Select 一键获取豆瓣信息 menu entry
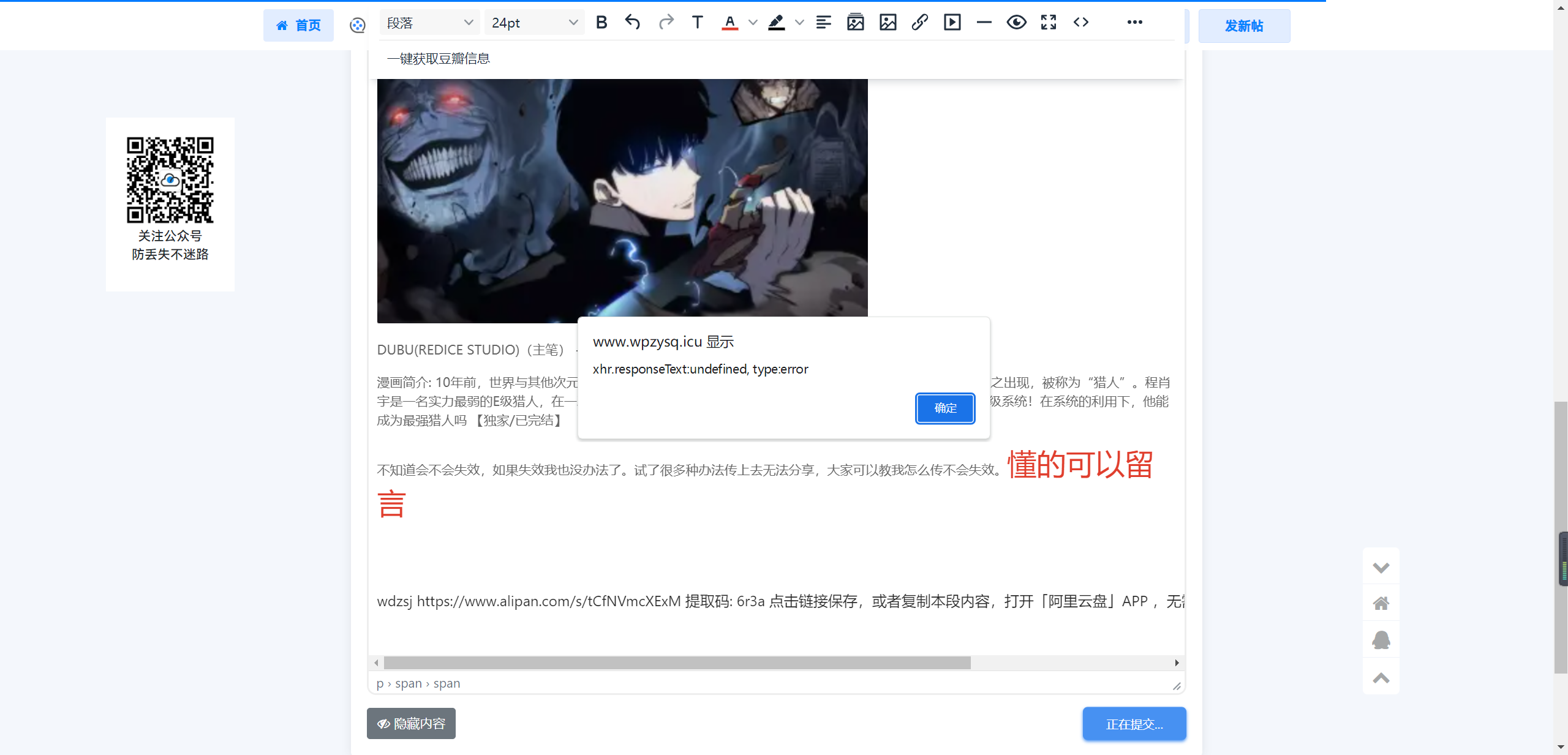Screen dimensions: 1568x755 coord(439,59)
